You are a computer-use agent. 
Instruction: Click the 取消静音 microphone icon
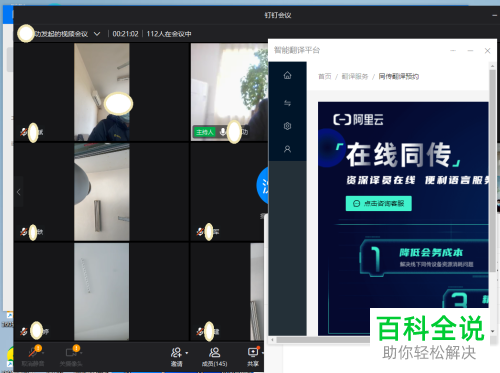(x=33, y=352)
